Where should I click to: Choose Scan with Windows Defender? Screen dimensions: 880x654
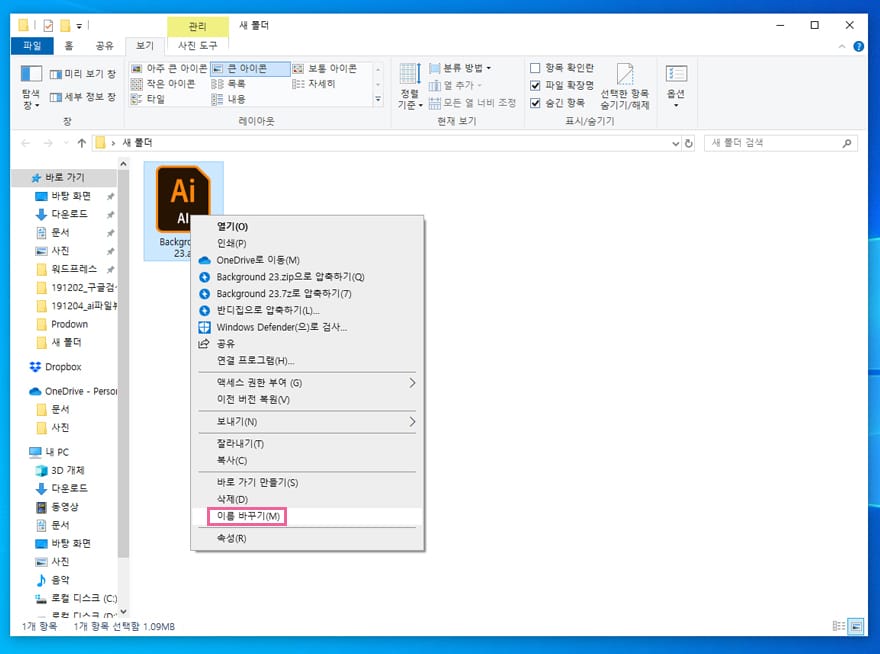308,327
